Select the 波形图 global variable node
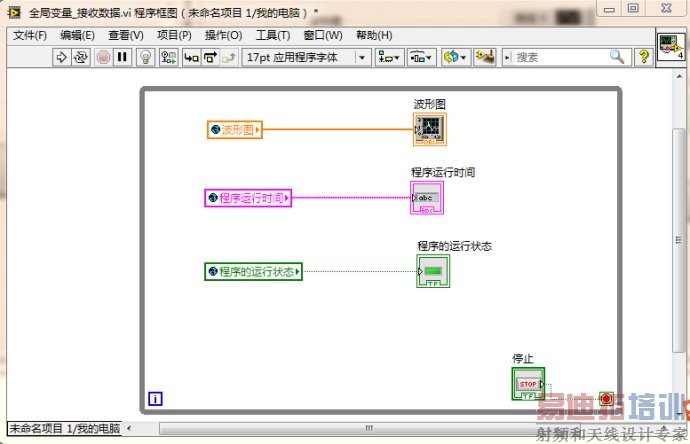This screenshot has height=444, width=690. pyautogui.click(x=235, y=130)
